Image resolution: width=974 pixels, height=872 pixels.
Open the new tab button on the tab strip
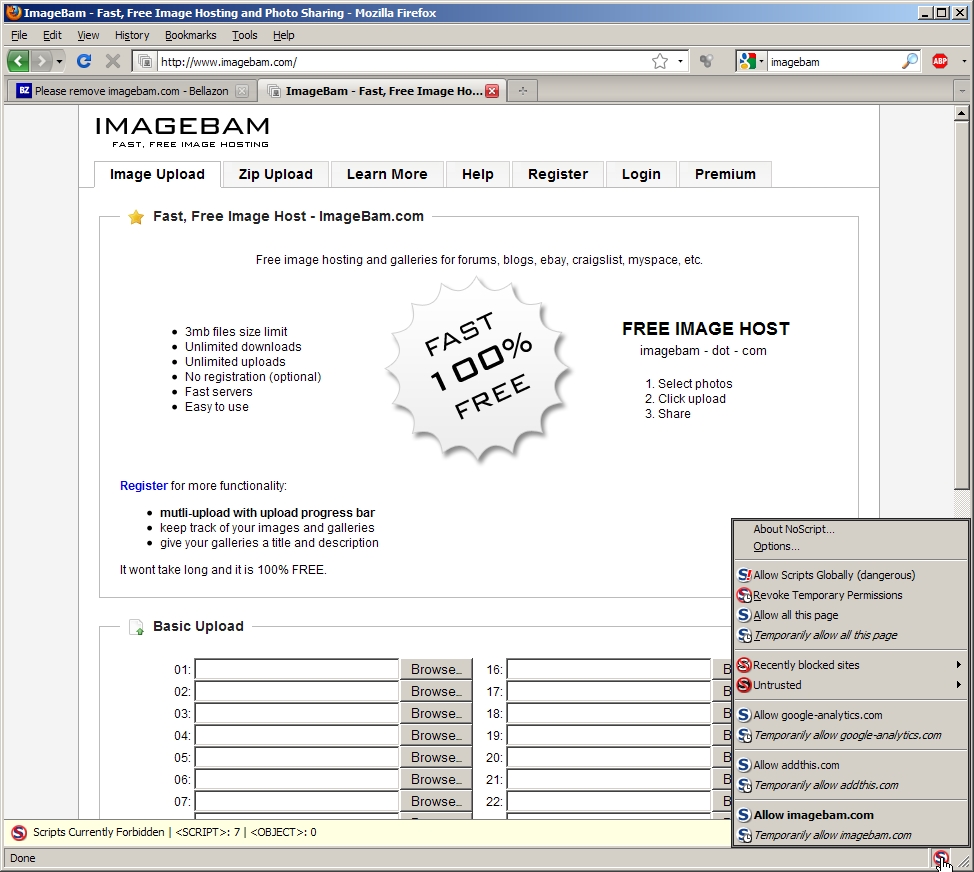point(522,91)
